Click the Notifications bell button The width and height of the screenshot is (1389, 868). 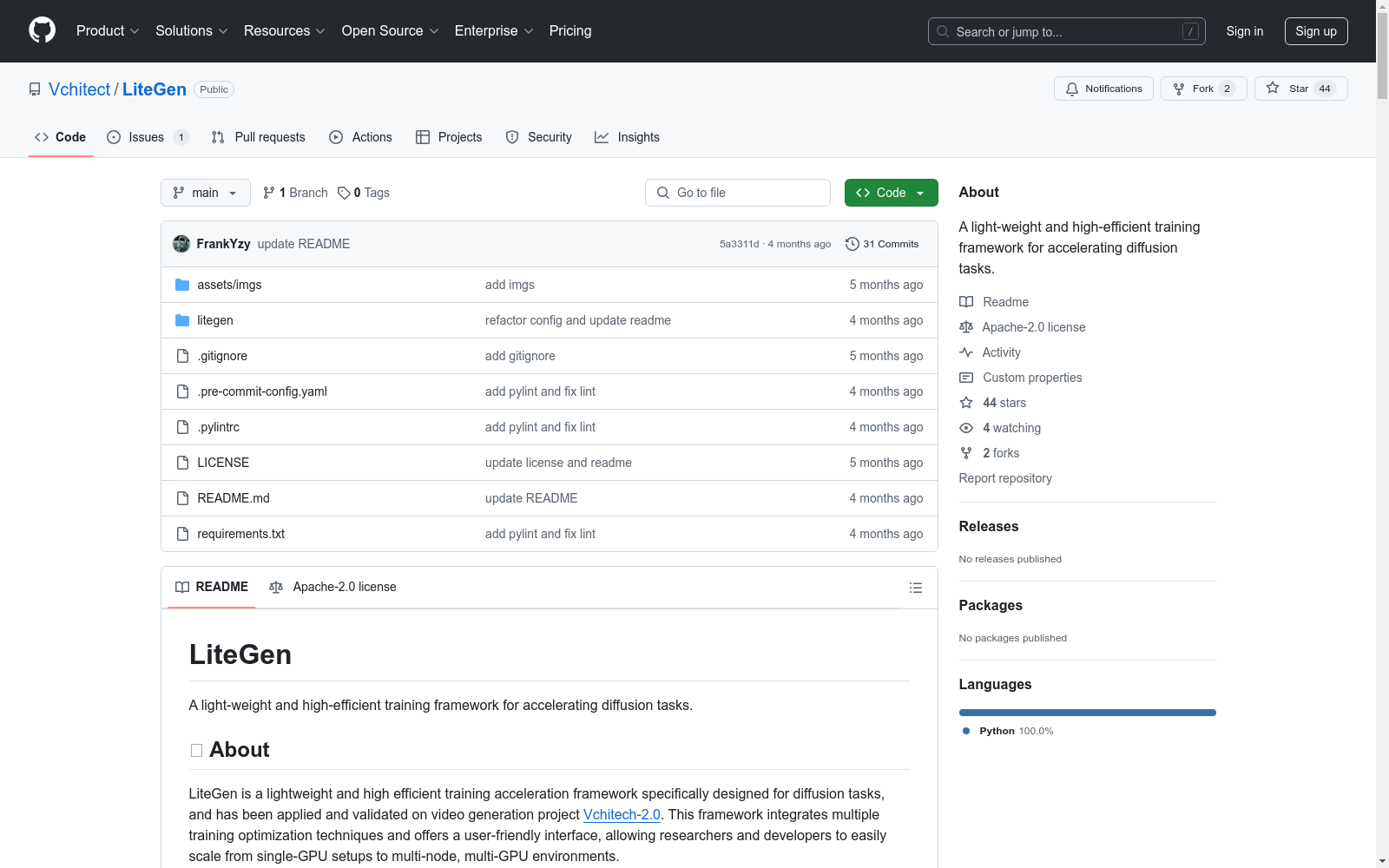click(1103, 89)
